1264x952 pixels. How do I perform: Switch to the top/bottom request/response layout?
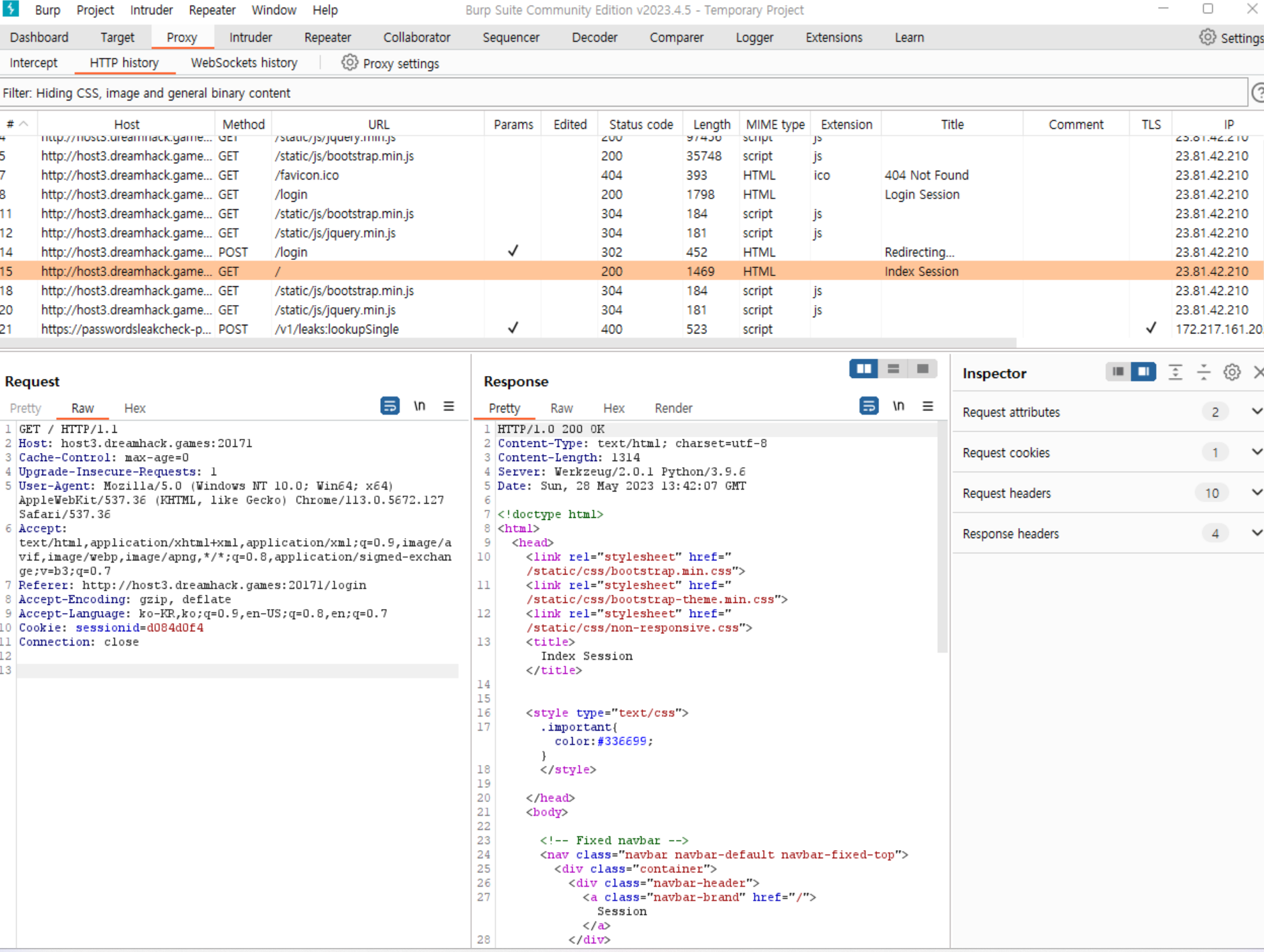(x=893, y=369)
